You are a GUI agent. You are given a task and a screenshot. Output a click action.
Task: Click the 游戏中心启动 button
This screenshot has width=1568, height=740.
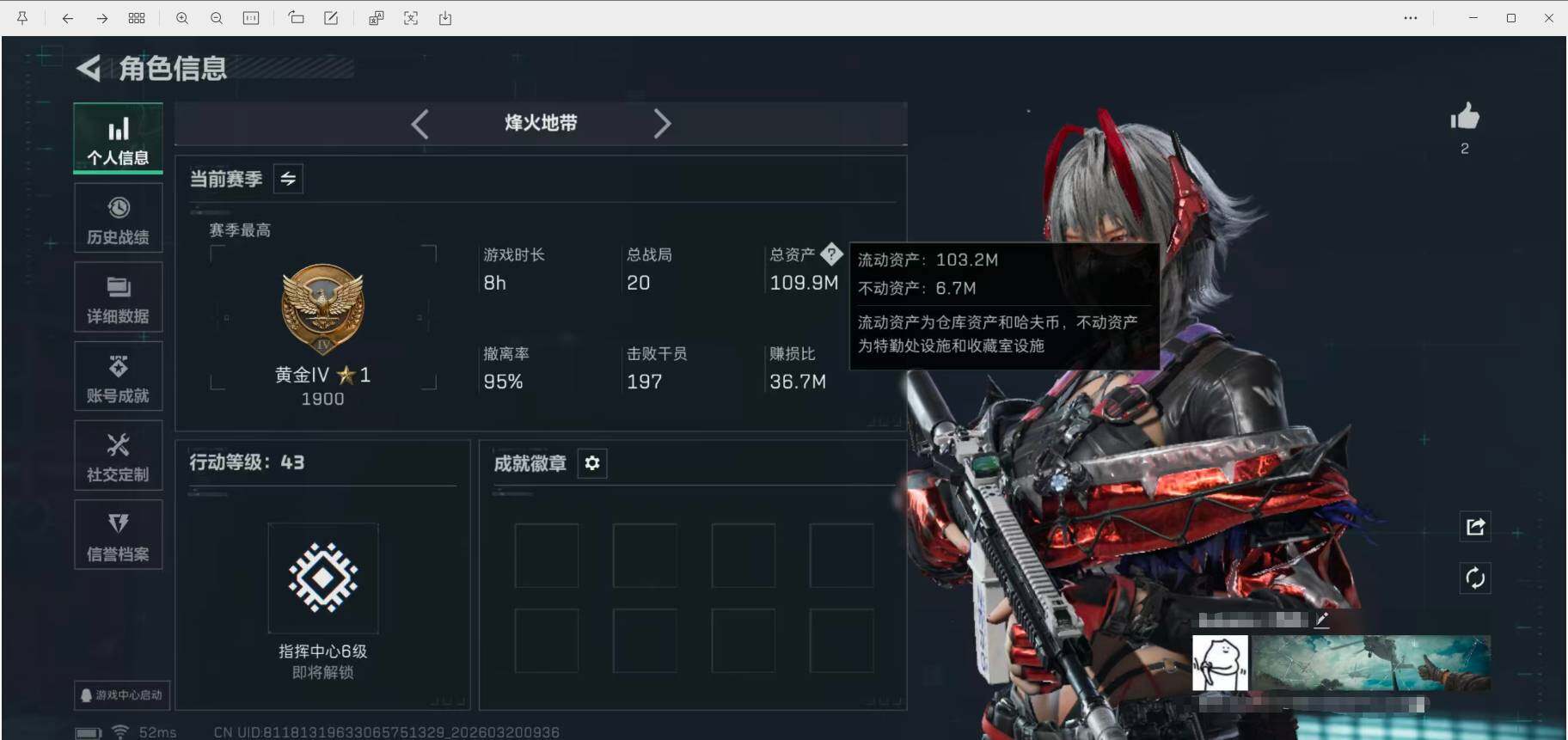point(121,694)
